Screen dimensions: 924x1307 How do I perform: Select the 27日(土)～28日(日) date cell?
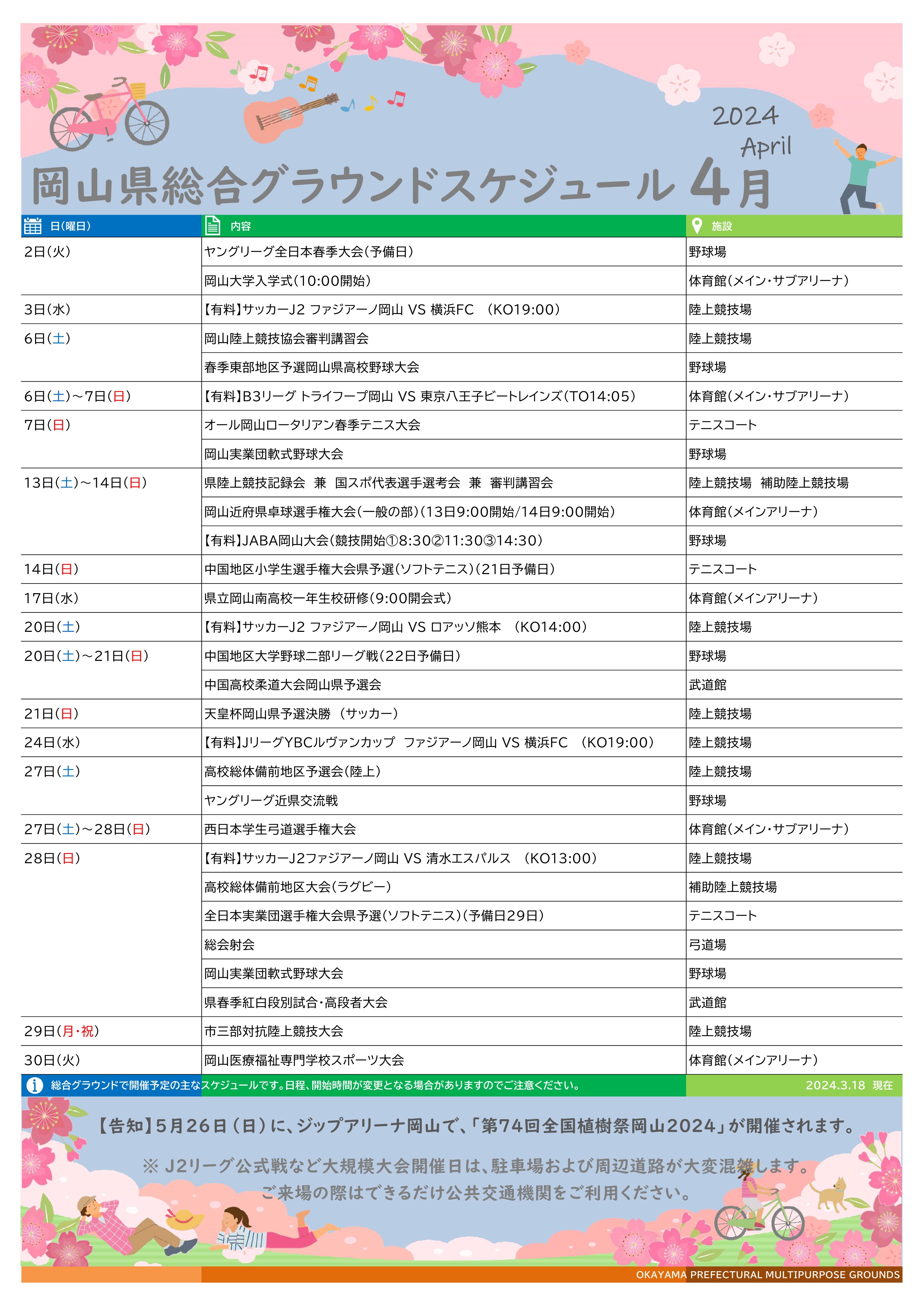pyautogui.click(x=87, y=829)
